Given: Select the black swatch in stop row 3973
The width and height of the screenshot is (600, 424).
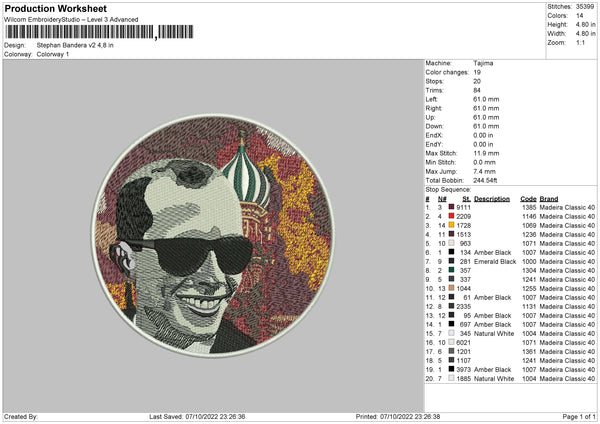Looking at the screenshot, I should click(452, 369).
